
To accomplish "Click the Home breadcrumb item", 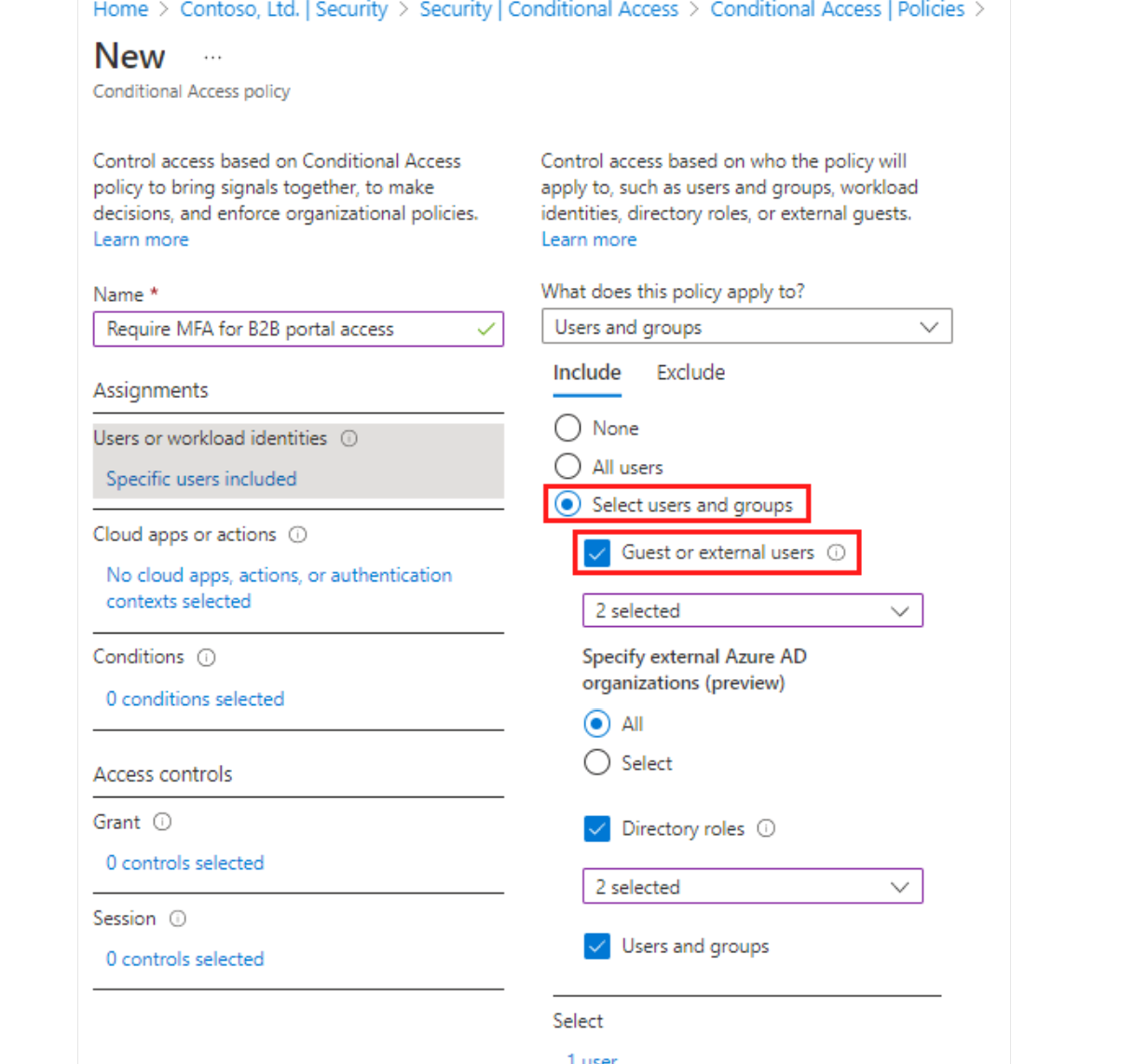I will [x=119, y=10].
